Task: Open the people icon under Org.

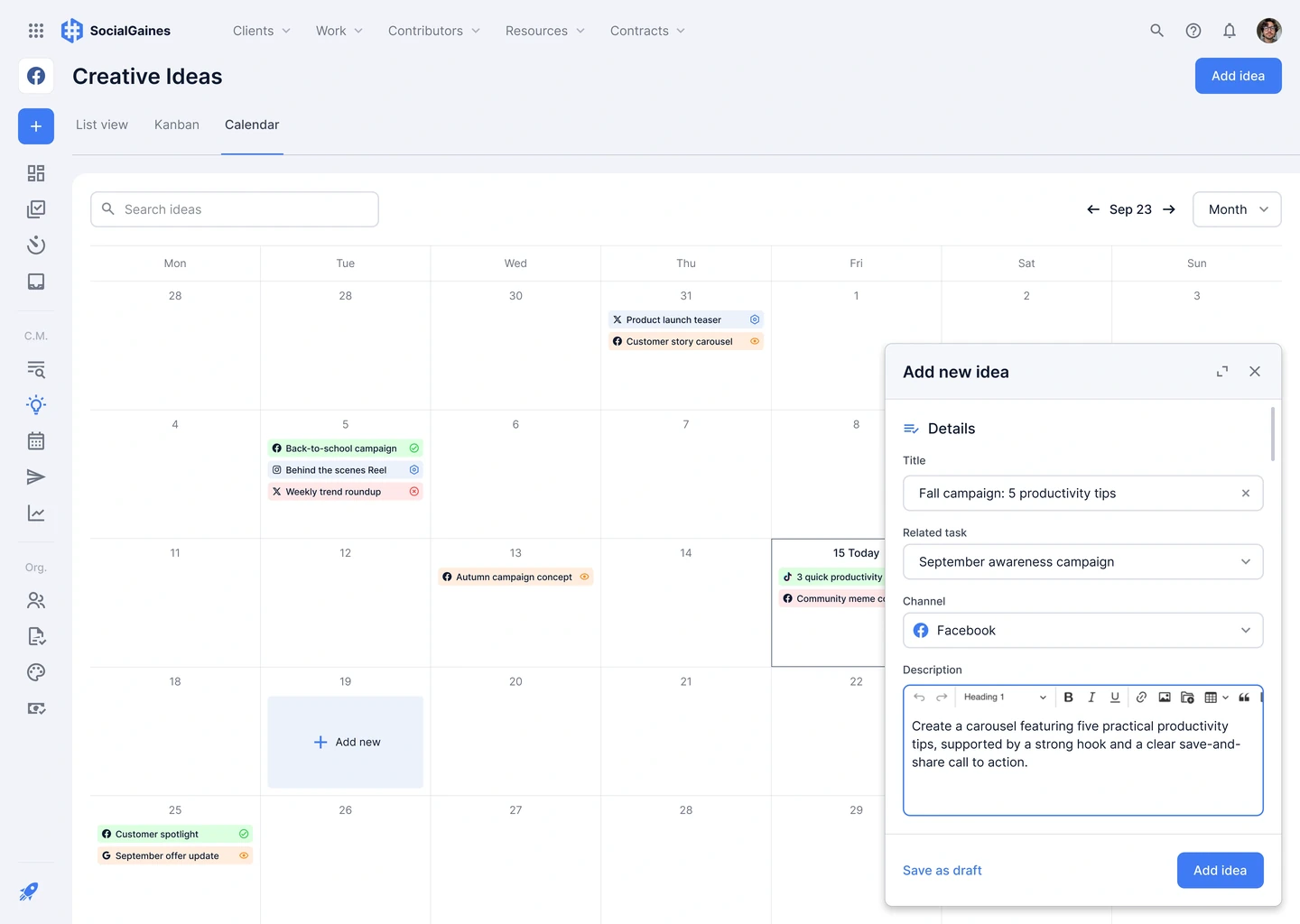Action: pos(36,600)
